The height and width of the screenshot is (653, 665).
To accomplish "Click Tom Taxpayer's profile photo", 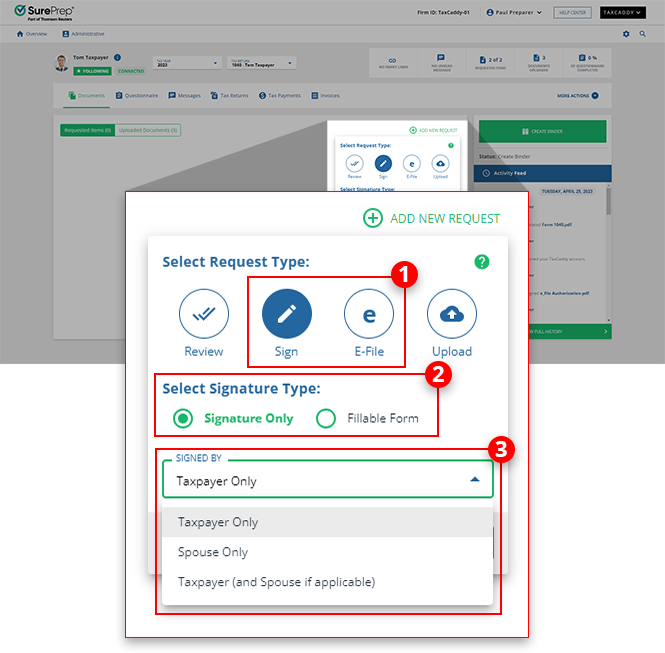I will 62,63.
